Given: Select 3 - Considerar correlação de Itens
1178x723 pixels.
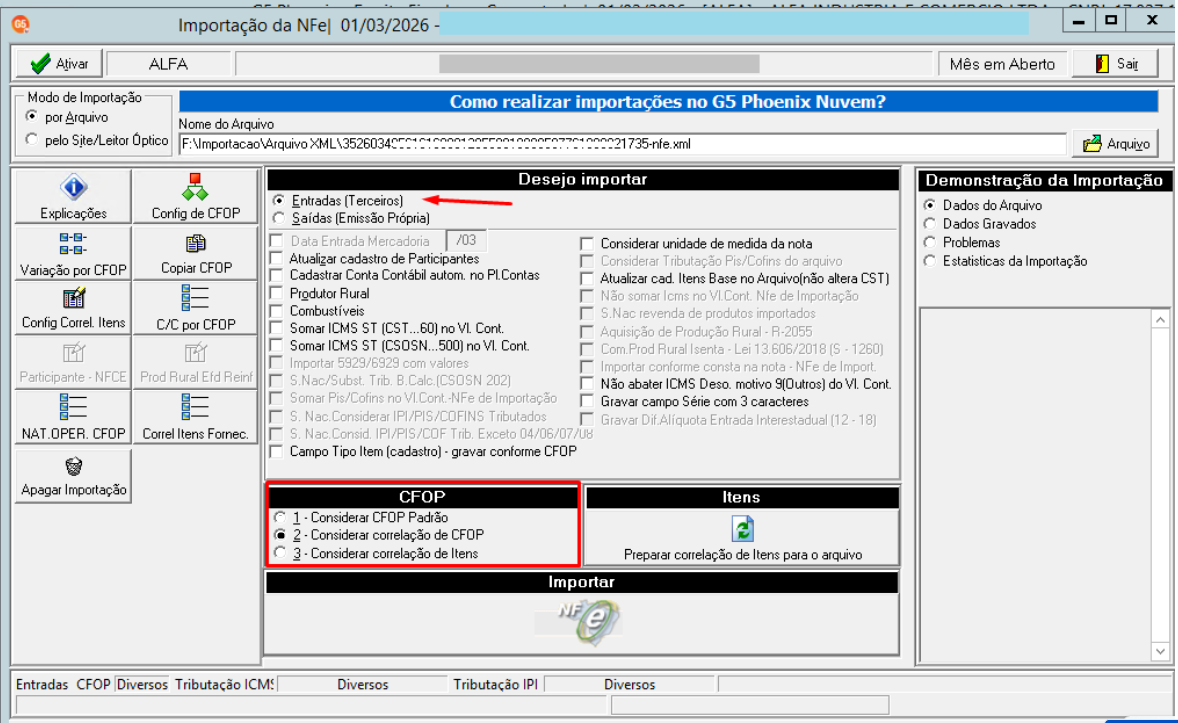Looking at the screenshot, I should [280, 553].
